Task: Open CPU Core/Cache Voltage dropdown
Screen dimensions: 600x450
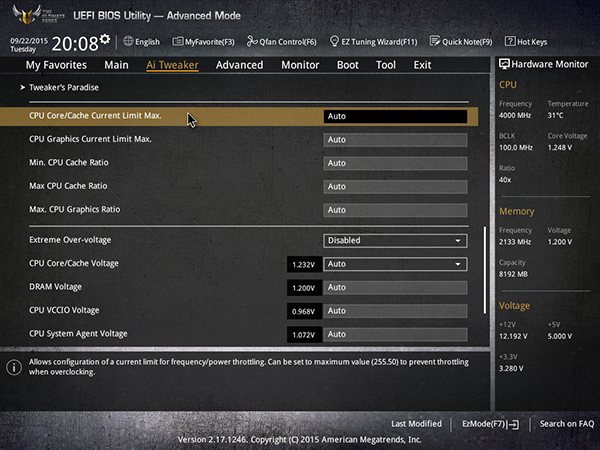Action: click(x=395, y=264)
